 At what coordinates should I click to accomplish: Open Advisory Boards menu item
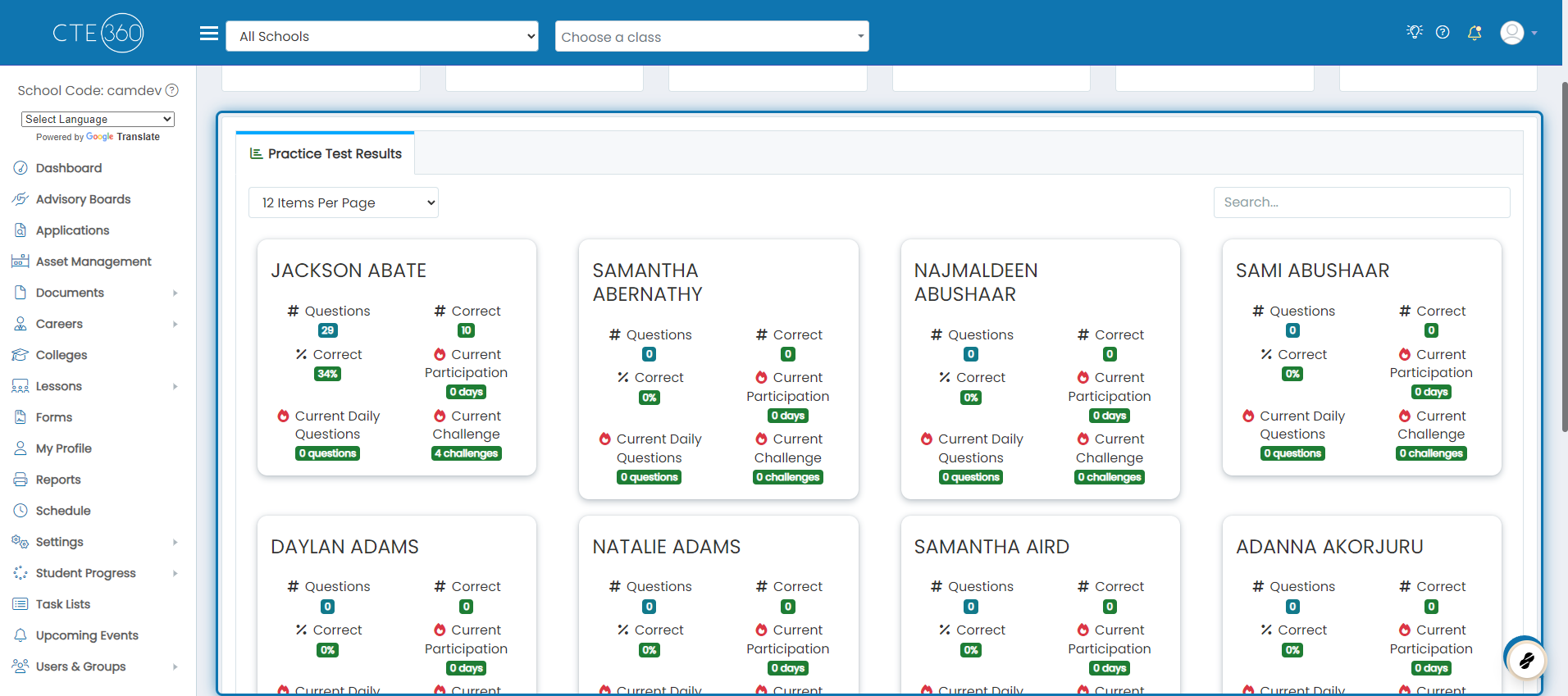point(84,199)
